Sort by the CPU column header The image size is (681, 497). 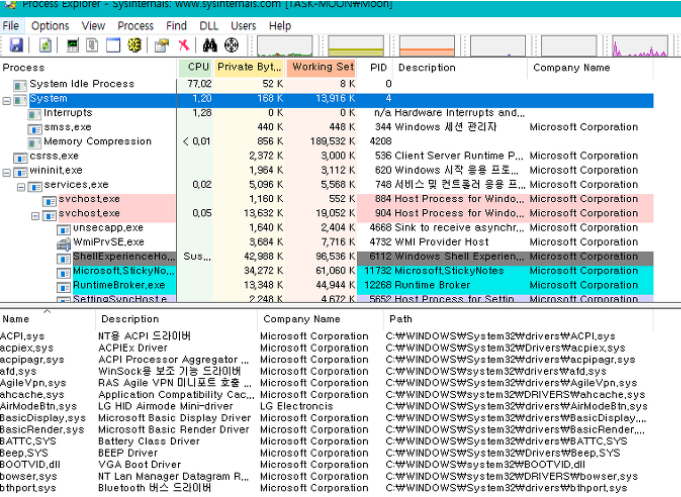click(195, 67)
